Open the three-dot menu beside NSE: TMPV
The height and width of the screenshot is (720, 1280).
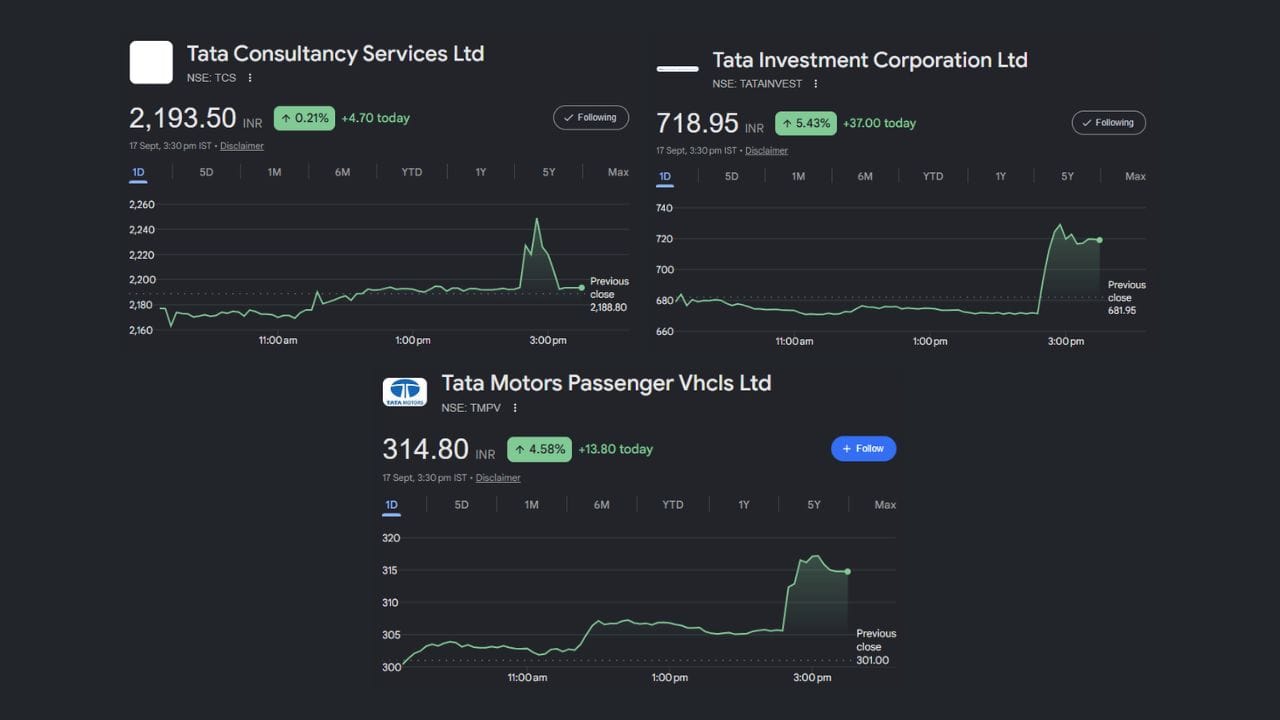click(515, 408)
